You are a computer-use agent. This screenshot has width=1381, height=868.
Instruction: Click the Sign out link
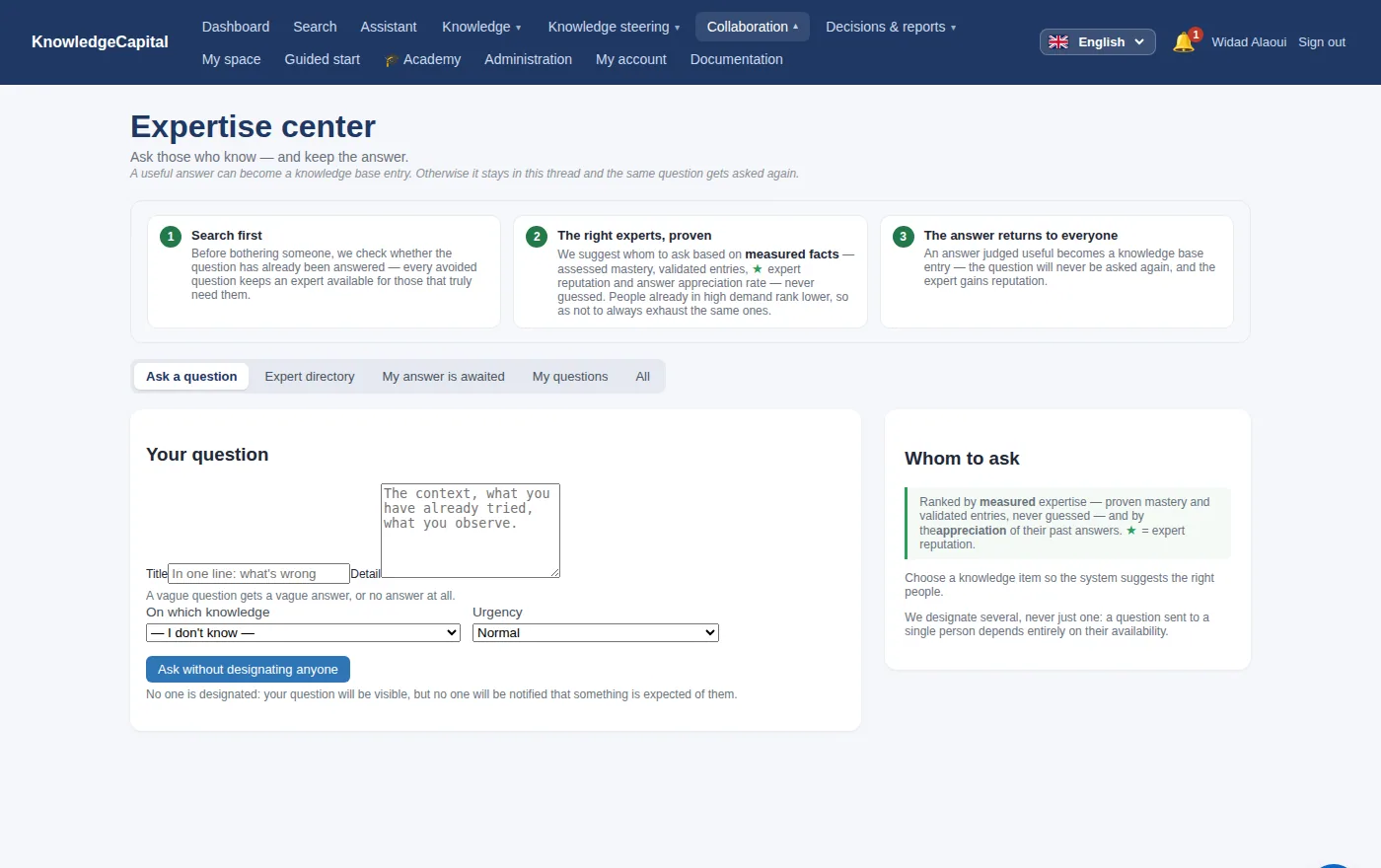click(1322, 41)
